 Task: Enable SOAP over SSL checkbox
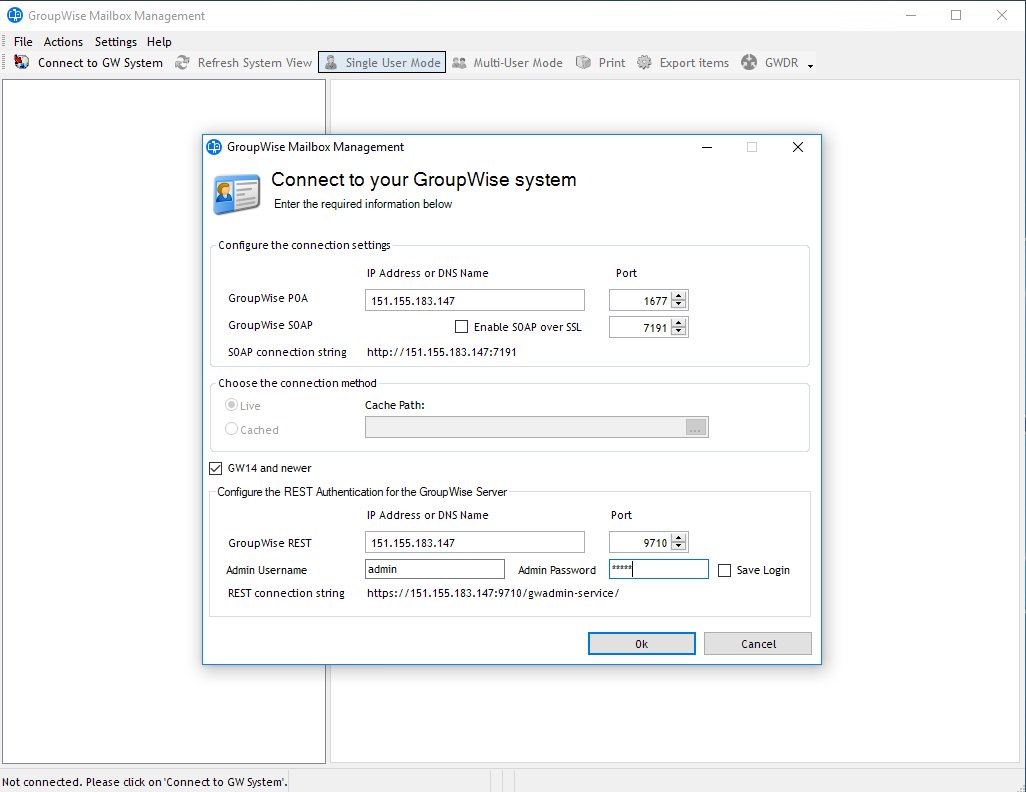click(461, 327)
